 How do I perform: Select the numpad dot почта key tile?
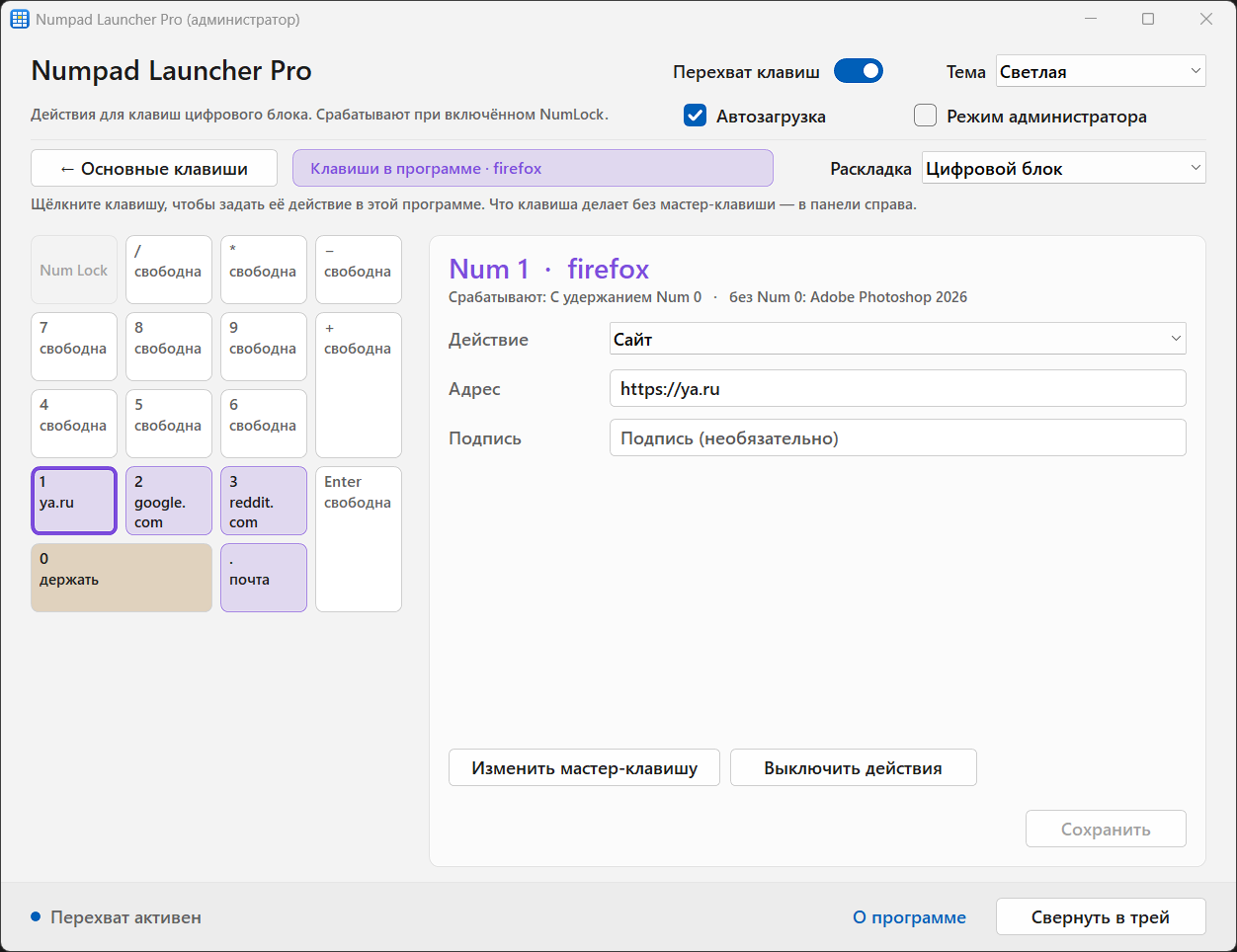coord(264,578)
